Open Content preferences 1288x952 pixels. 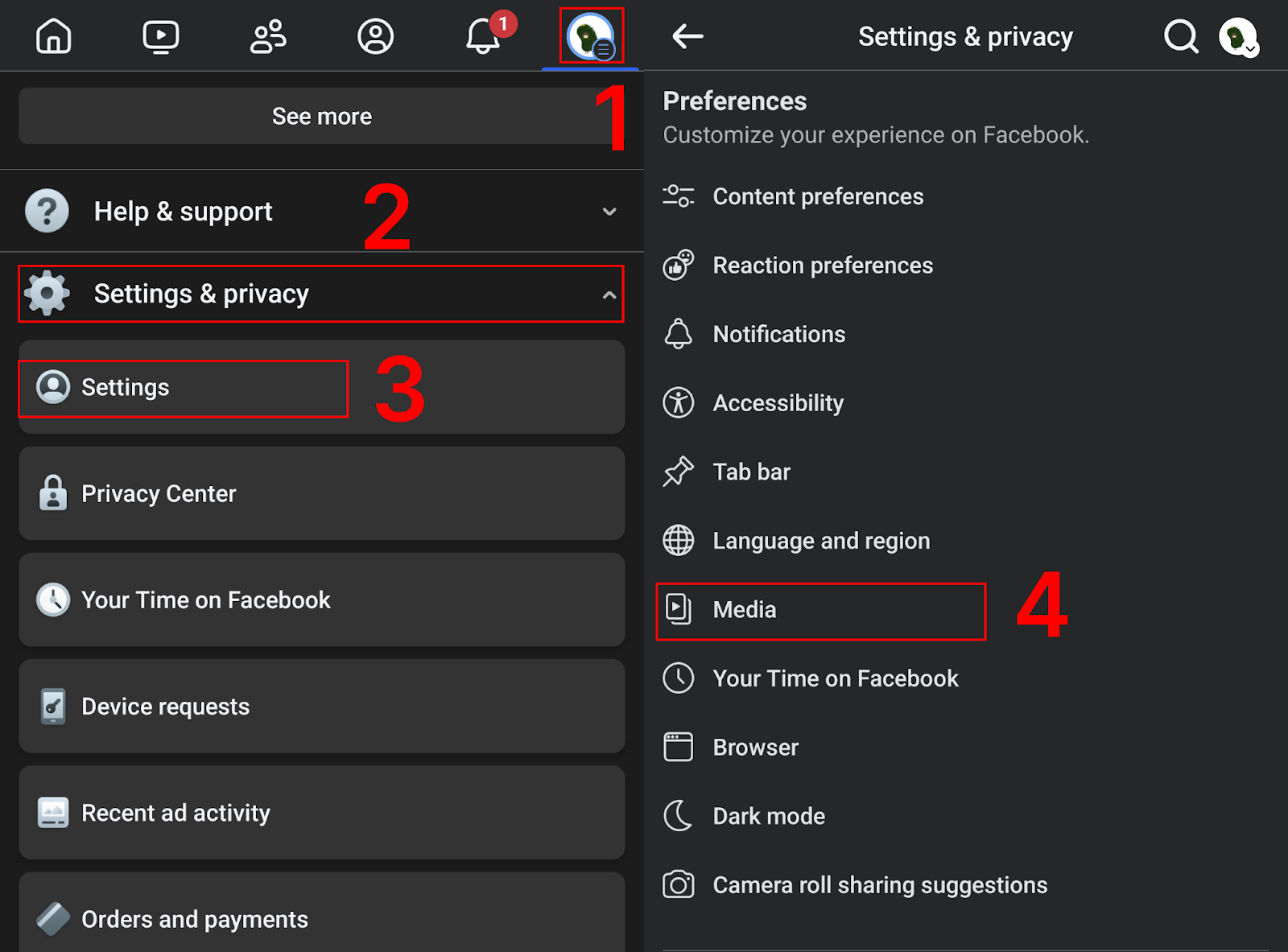(966, 196)
